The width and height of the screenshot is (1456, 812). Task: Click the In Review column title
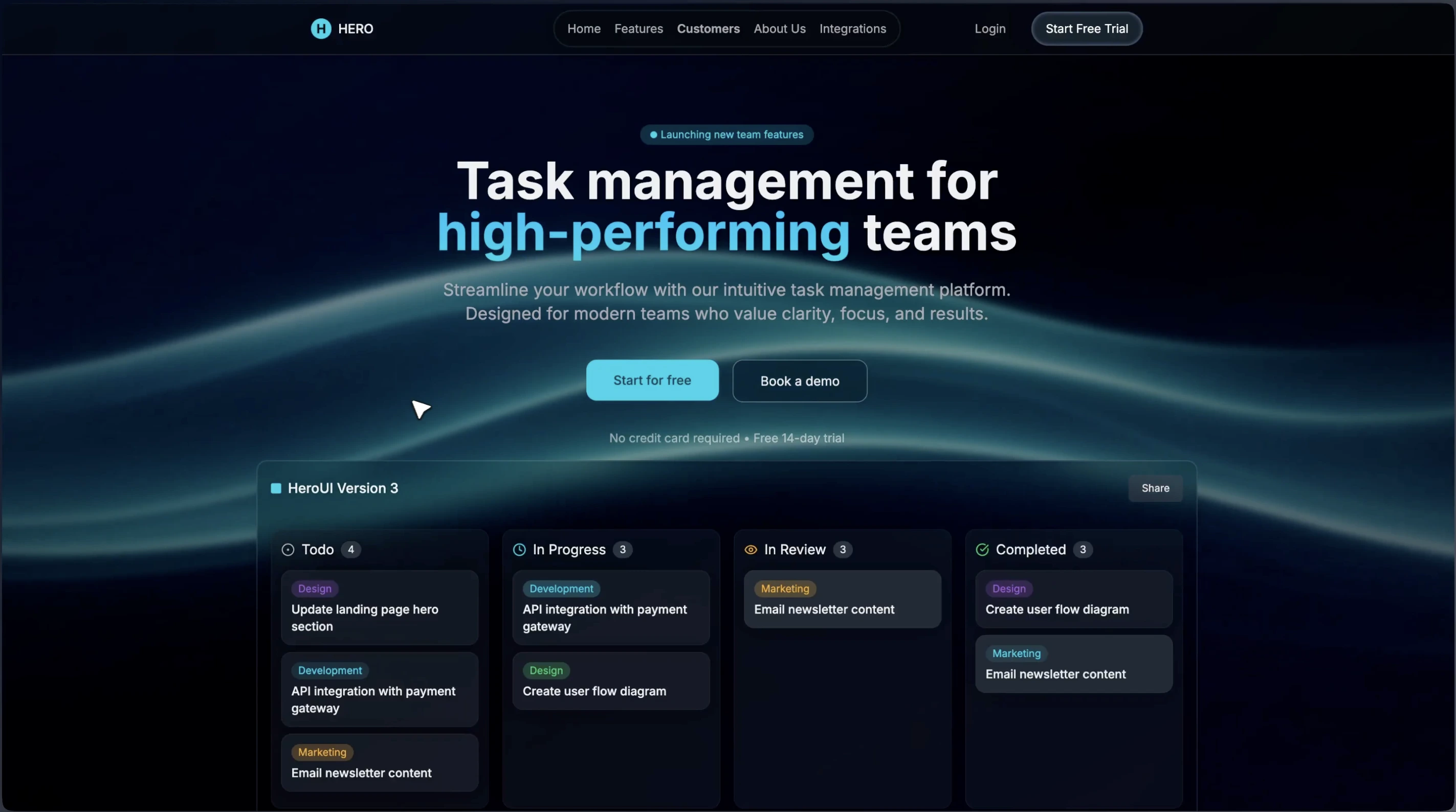tap(795, 550)
